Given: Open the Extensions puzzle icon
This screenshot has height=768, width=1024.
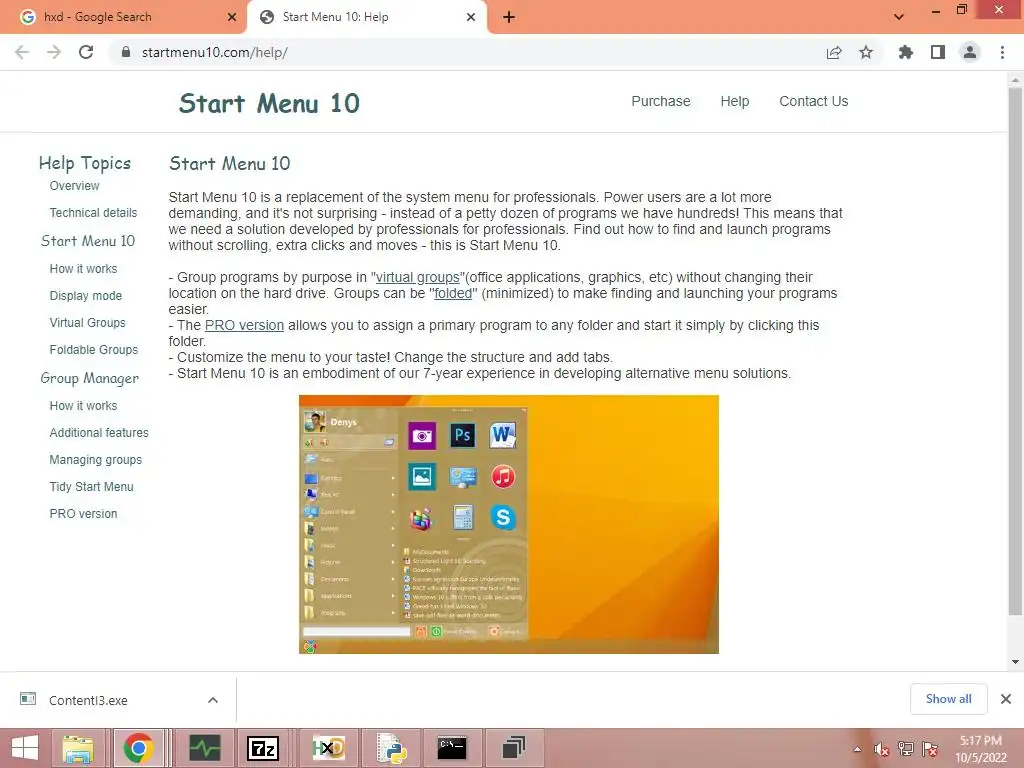Looking at the screenshot, I should [906, 52].
